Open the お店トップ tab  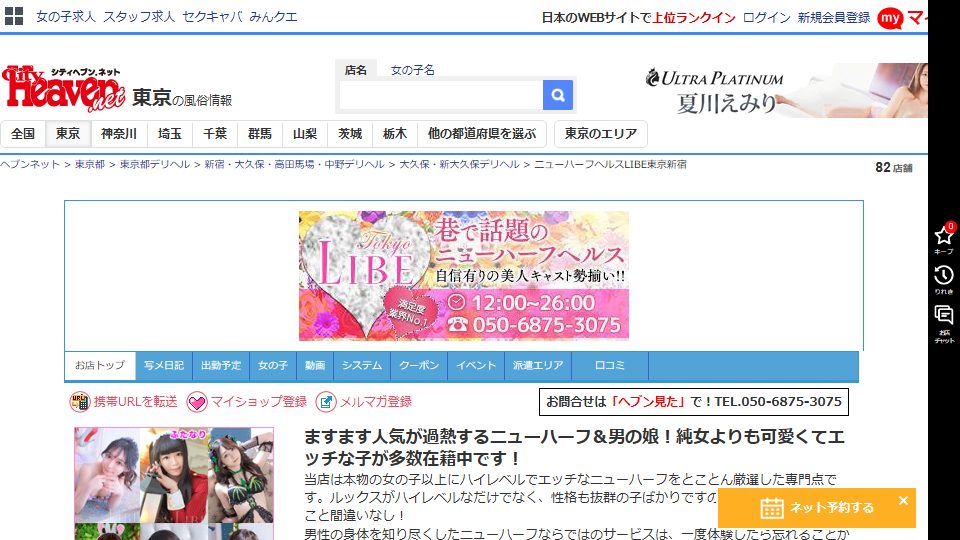[x=100, y=366]
